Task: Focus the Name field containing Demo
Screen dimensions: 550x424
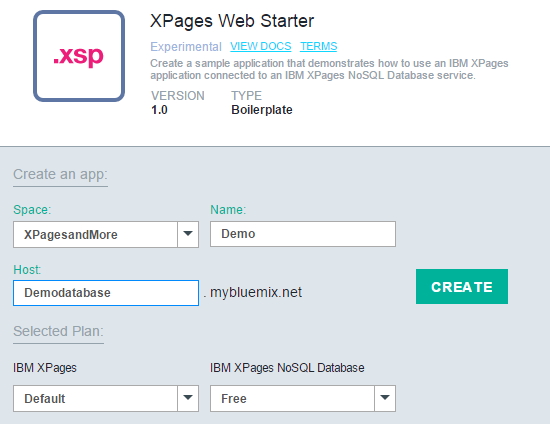Action: (x=303, y=234)
